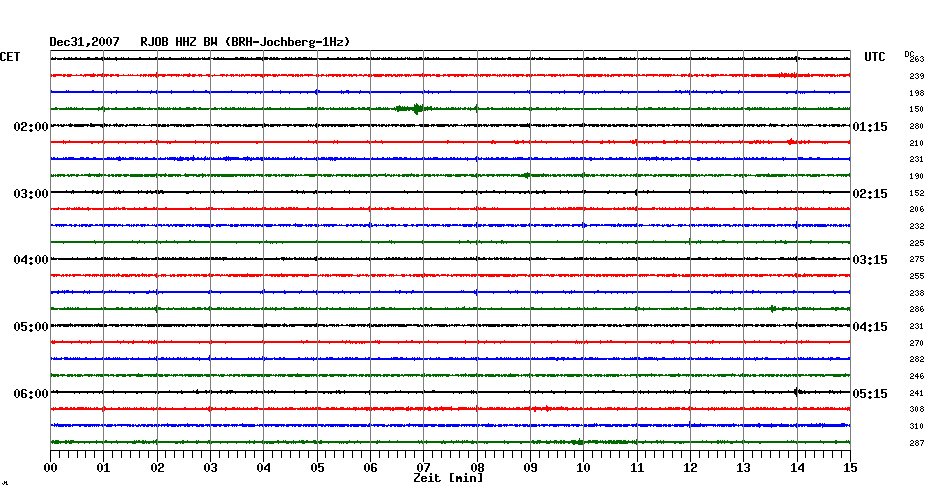Image resolution: width=930 pixels, height=494 pixels.
Task: Select DC offset value 246
Action: (x=917, y=377)
